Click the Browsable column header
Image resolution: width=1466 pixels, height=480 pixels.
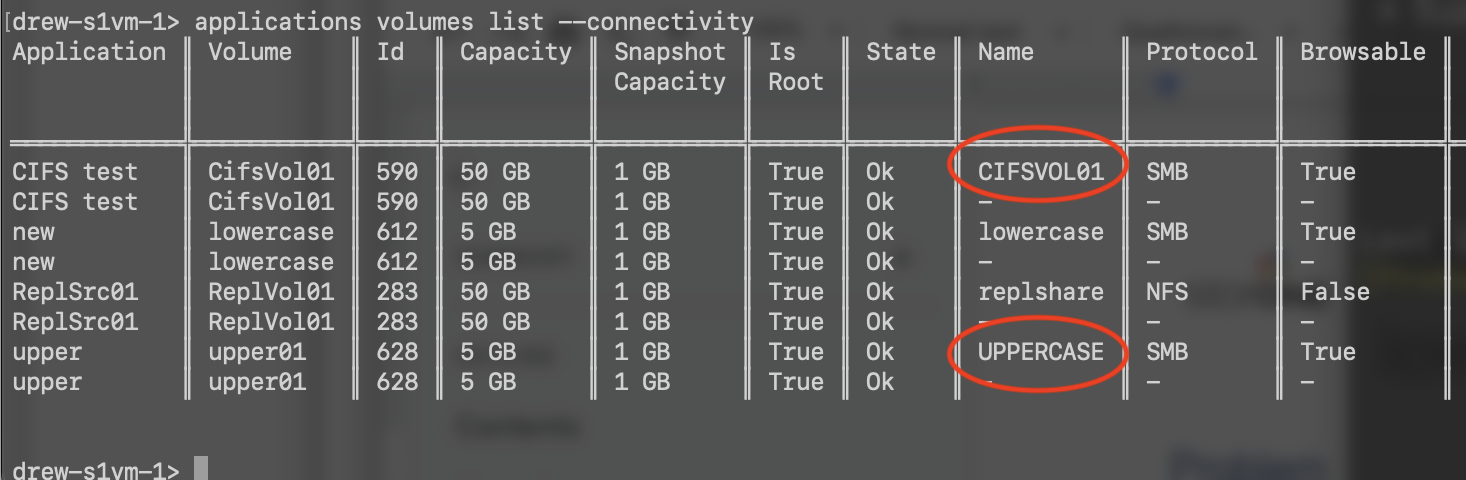click(x=1363, y=52)
